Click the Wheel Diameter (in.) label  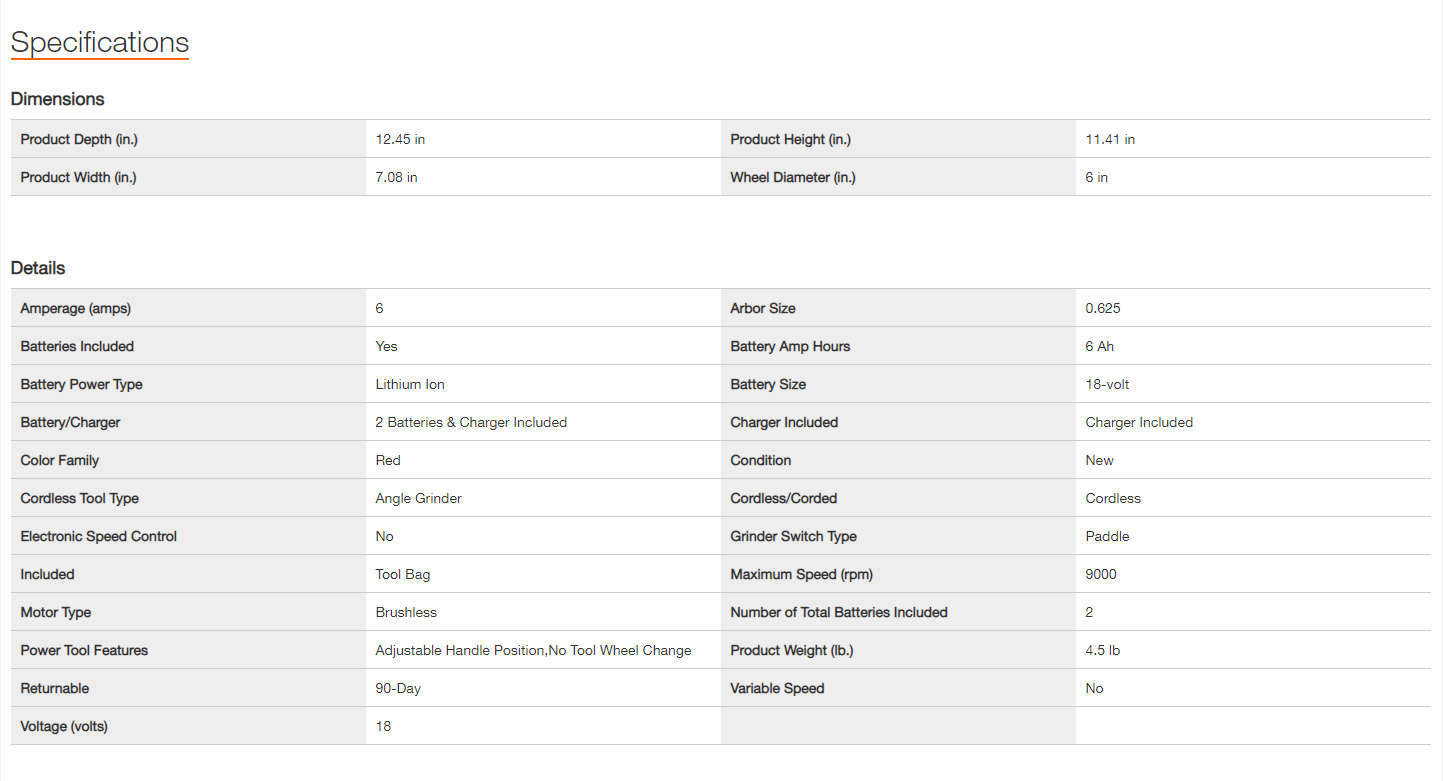(x=793, y=177)
